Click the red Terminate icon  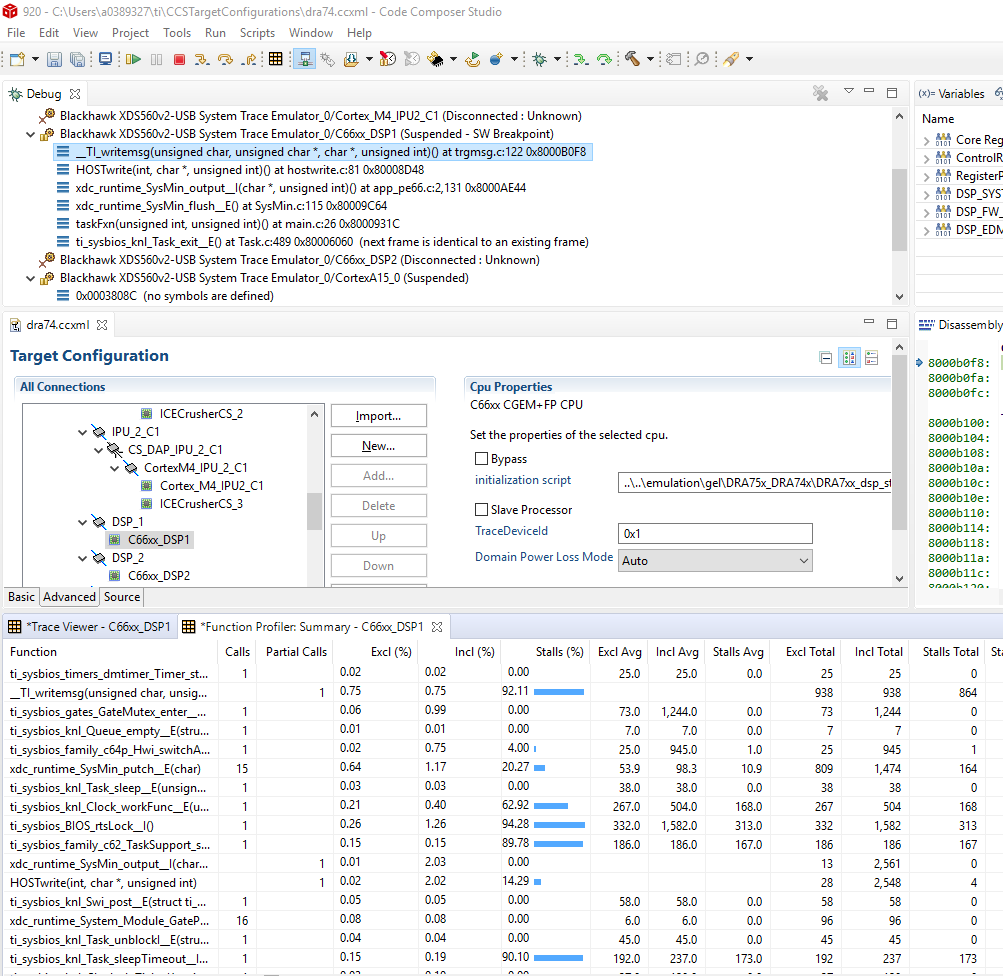[x=179, y=60]
